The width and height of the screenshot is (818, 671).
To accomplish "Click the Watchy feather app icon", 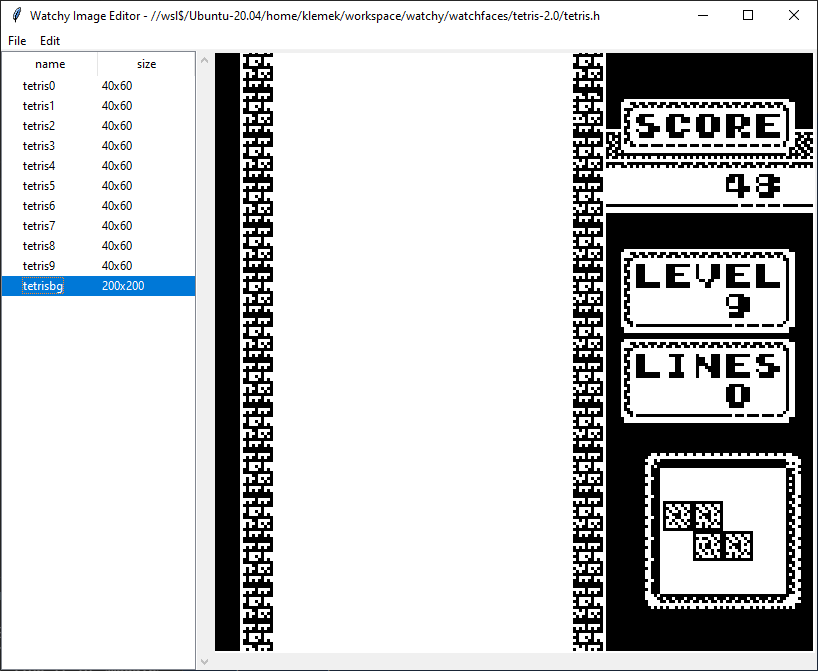I will (16, 16).
